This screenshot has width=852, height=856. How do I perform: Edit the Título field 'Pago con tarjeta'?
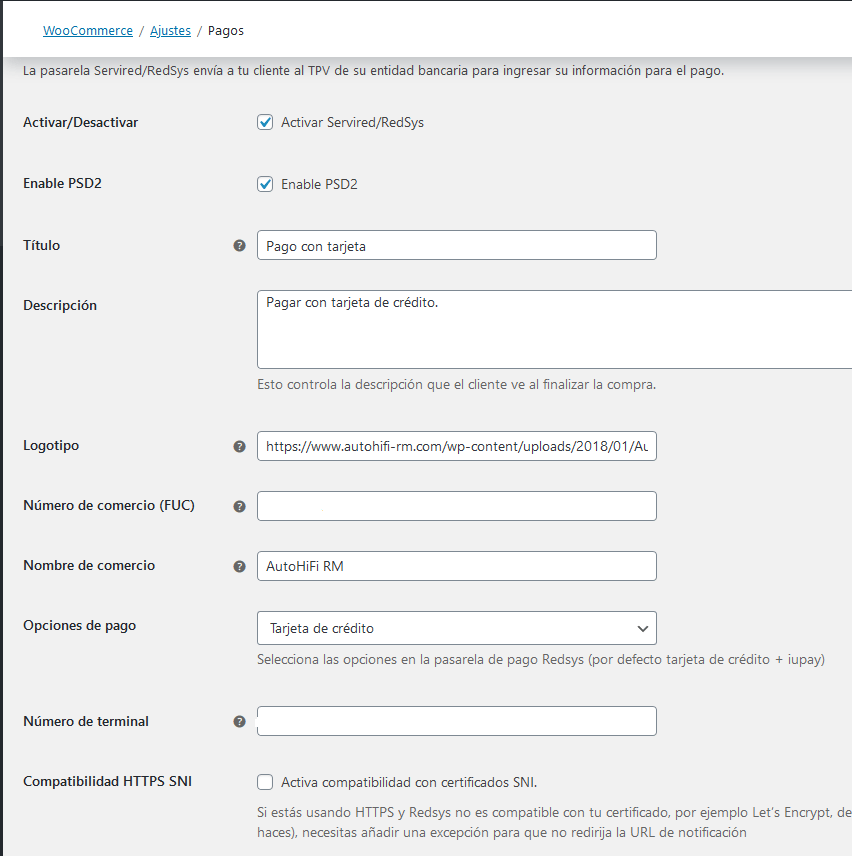pos(457,245)
